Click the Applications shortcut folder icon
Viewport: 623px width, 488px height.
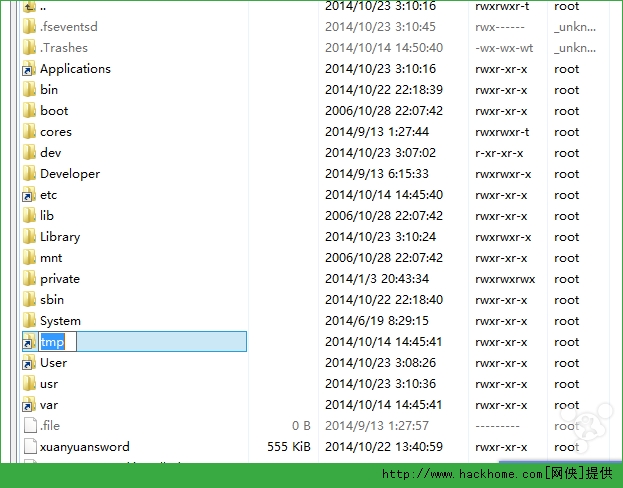[x=29, y=69]
